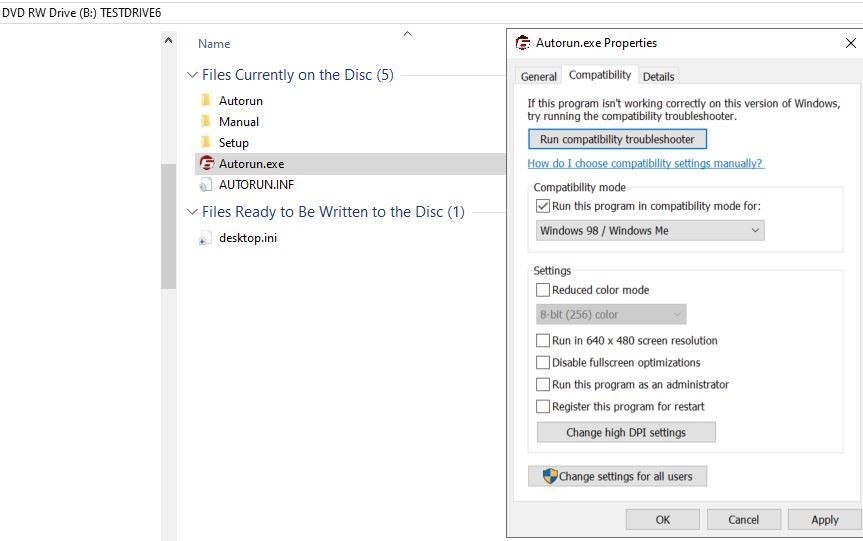
Task: Select the Setup folder name
Action: [x=233, y=143]
